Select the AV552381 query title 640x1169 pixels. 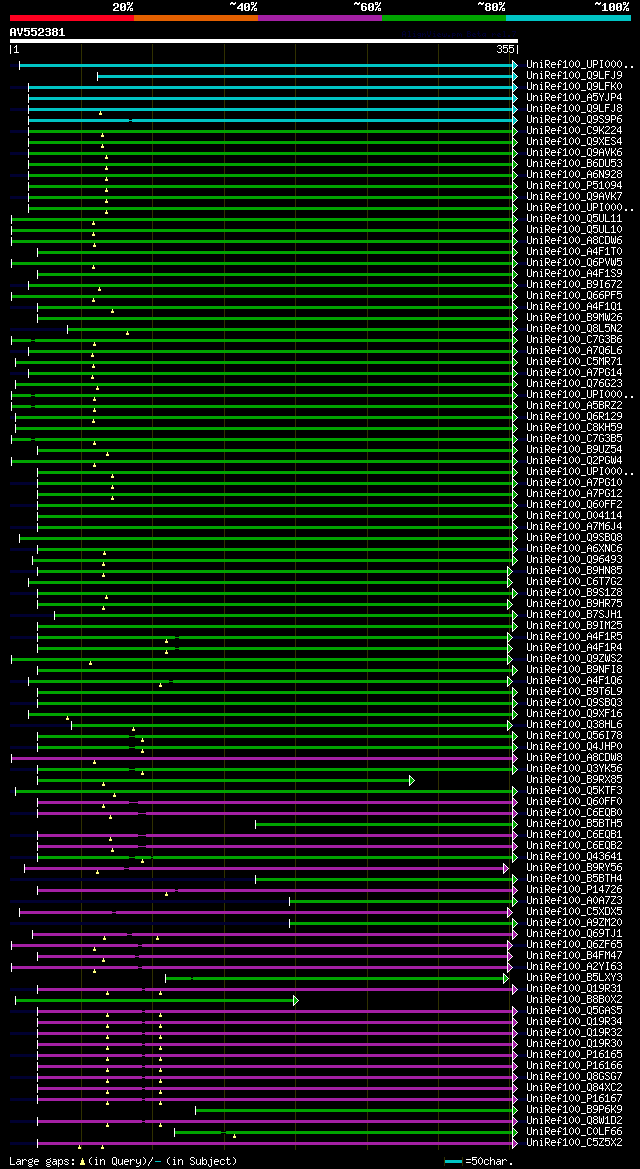tap(37, 32)
